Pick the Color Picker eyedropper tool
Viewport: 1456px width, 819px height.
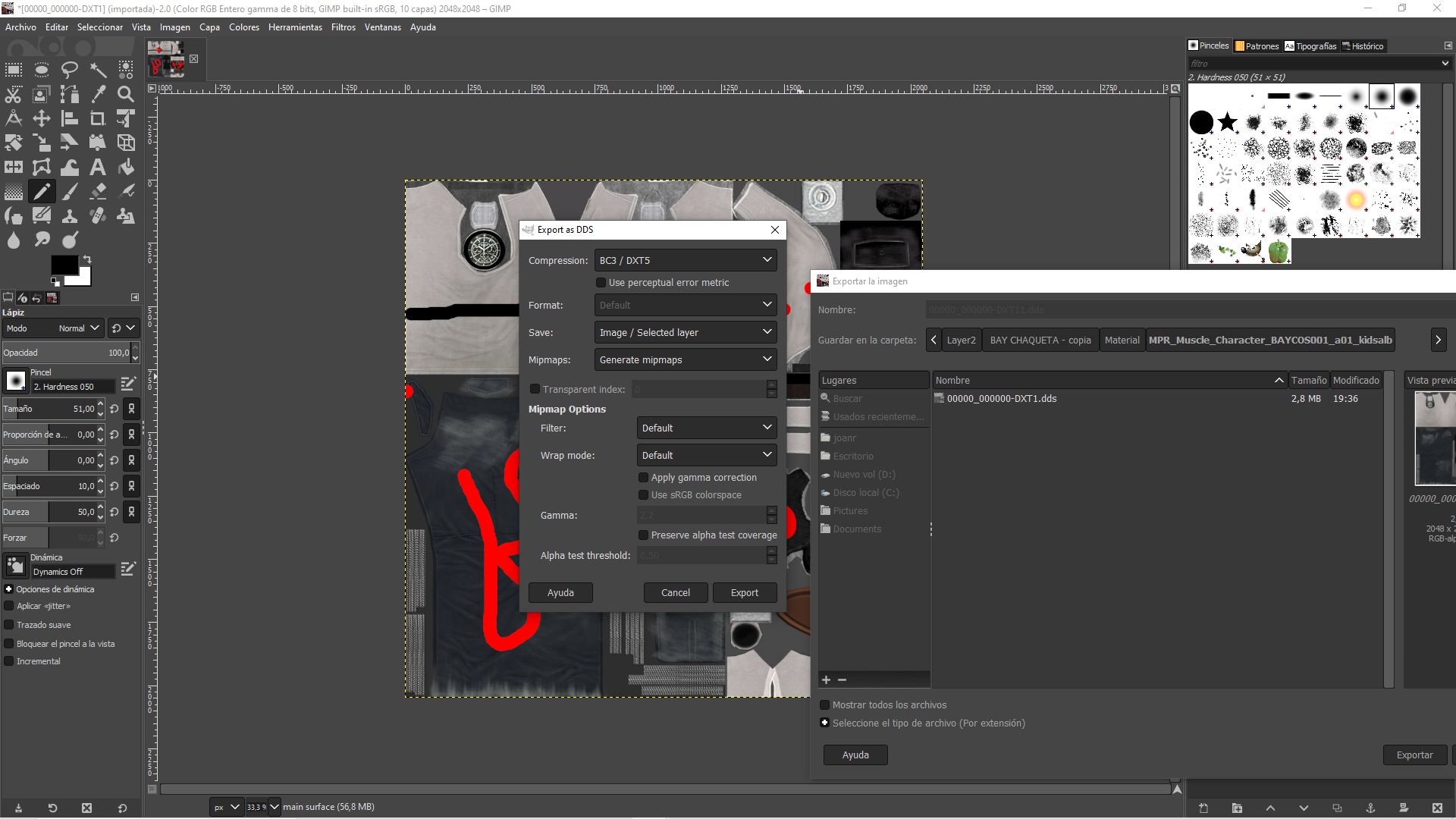[x=98, y=94]
